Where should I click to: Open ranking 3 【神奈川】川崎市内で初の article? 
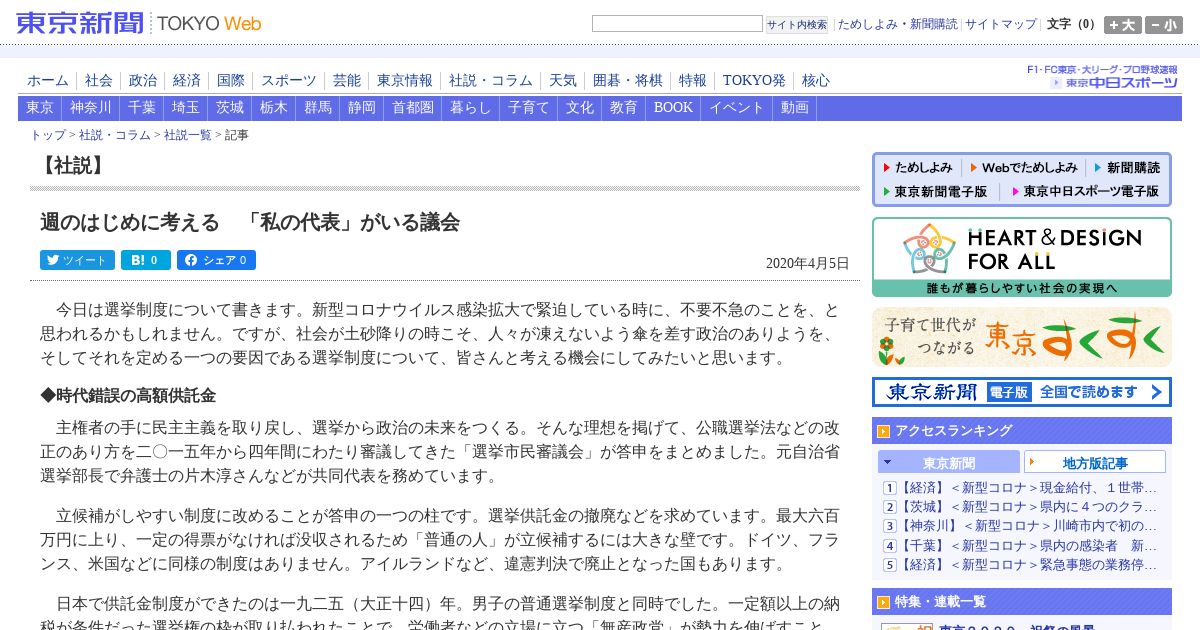pyautogui.click(x=1029, y=526)
